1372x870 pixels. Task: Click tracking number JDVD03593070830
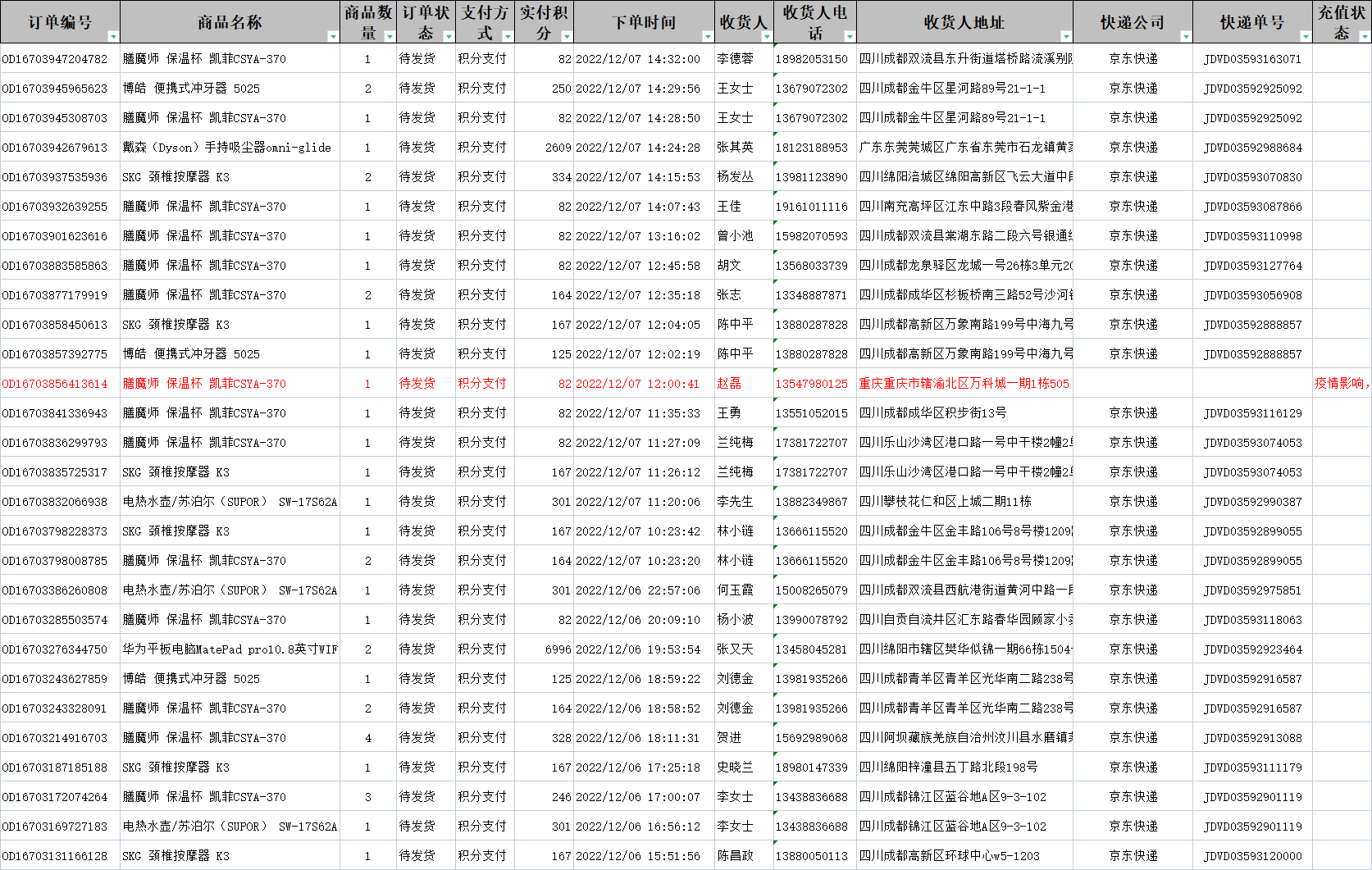coord(1252,177)
